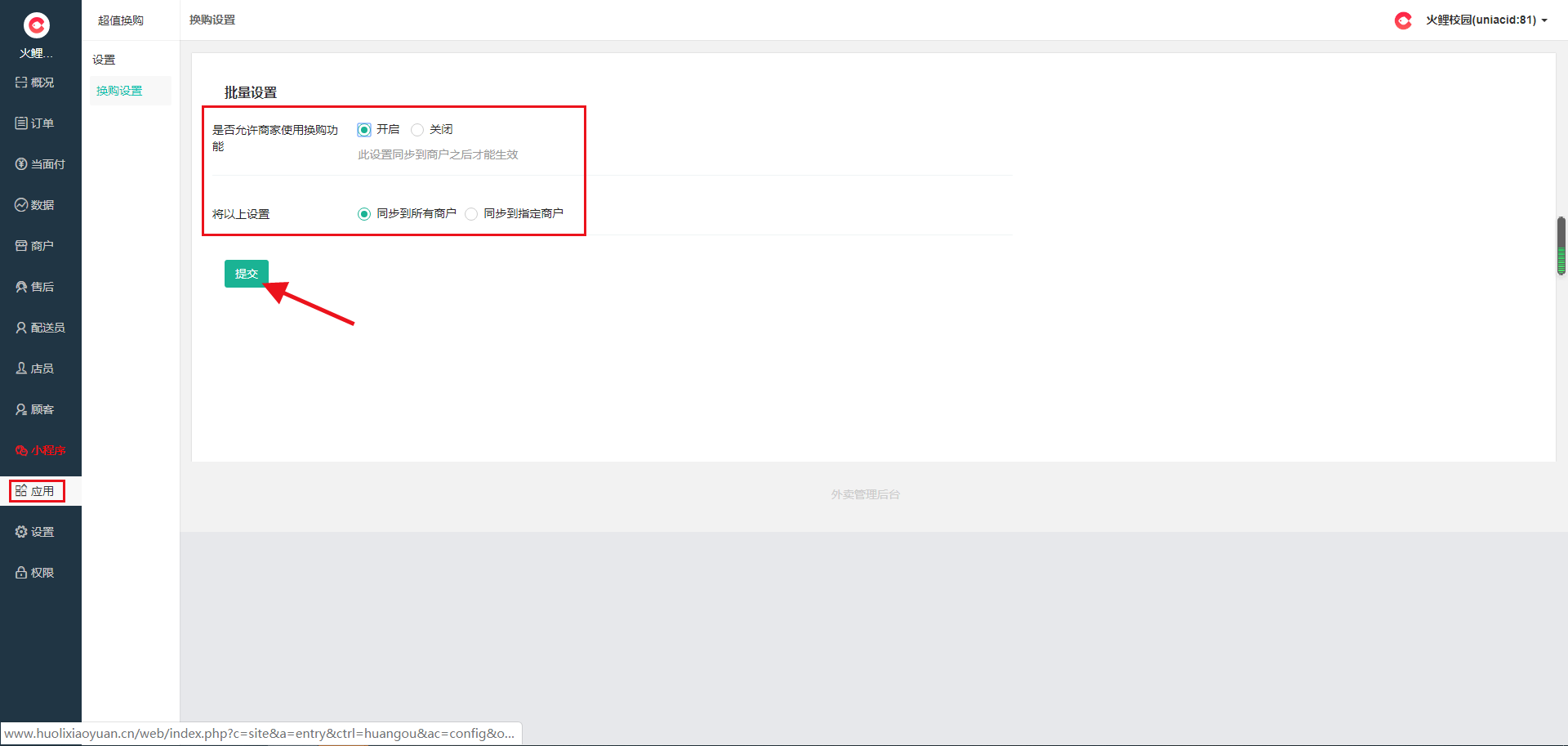1568x746 pixels.
Task: Click the 外卖管理后台 footer text
Action: [866, 494]
